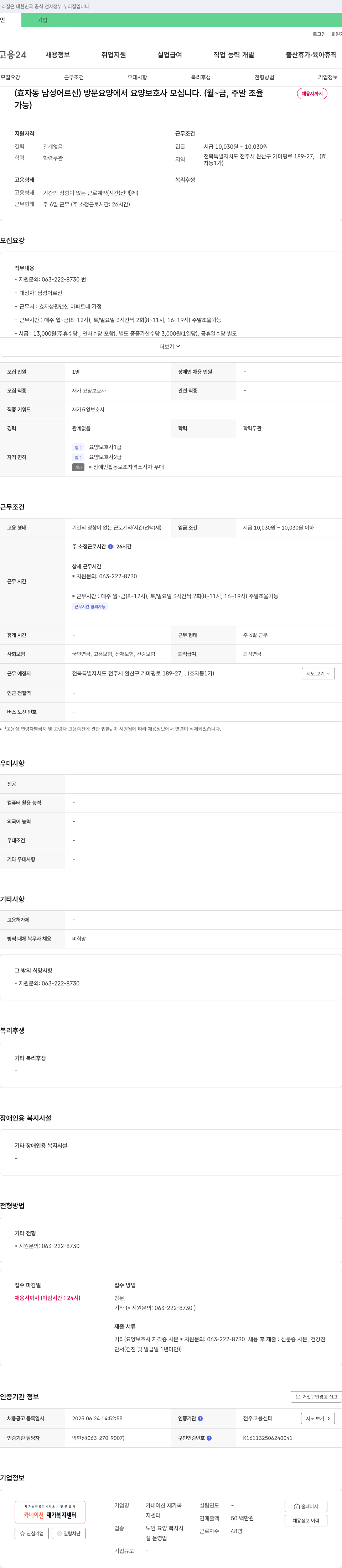Click red deadline text 채용시까지 (마감시간 : 24시)
Viewport: 342px width, 1568px height.
tap(47, 1298)
